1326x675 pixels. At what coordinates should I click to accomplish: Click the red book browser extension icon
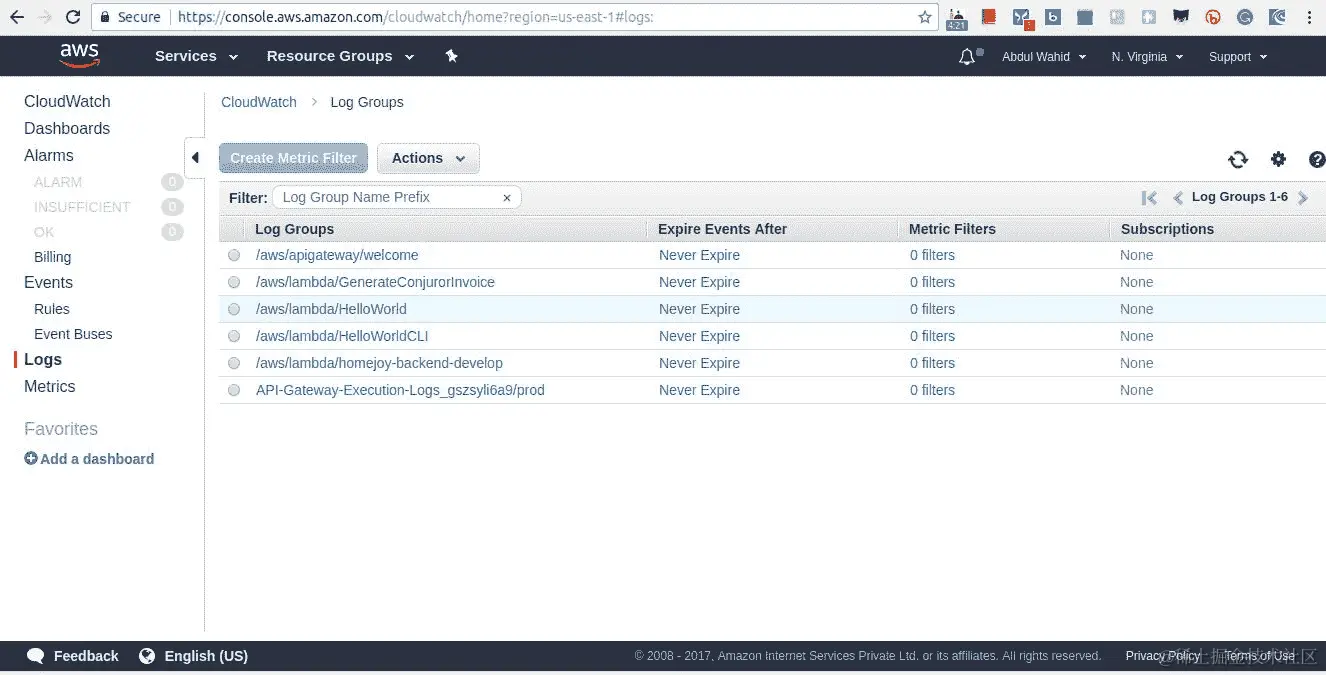click(x=989, y=17)
